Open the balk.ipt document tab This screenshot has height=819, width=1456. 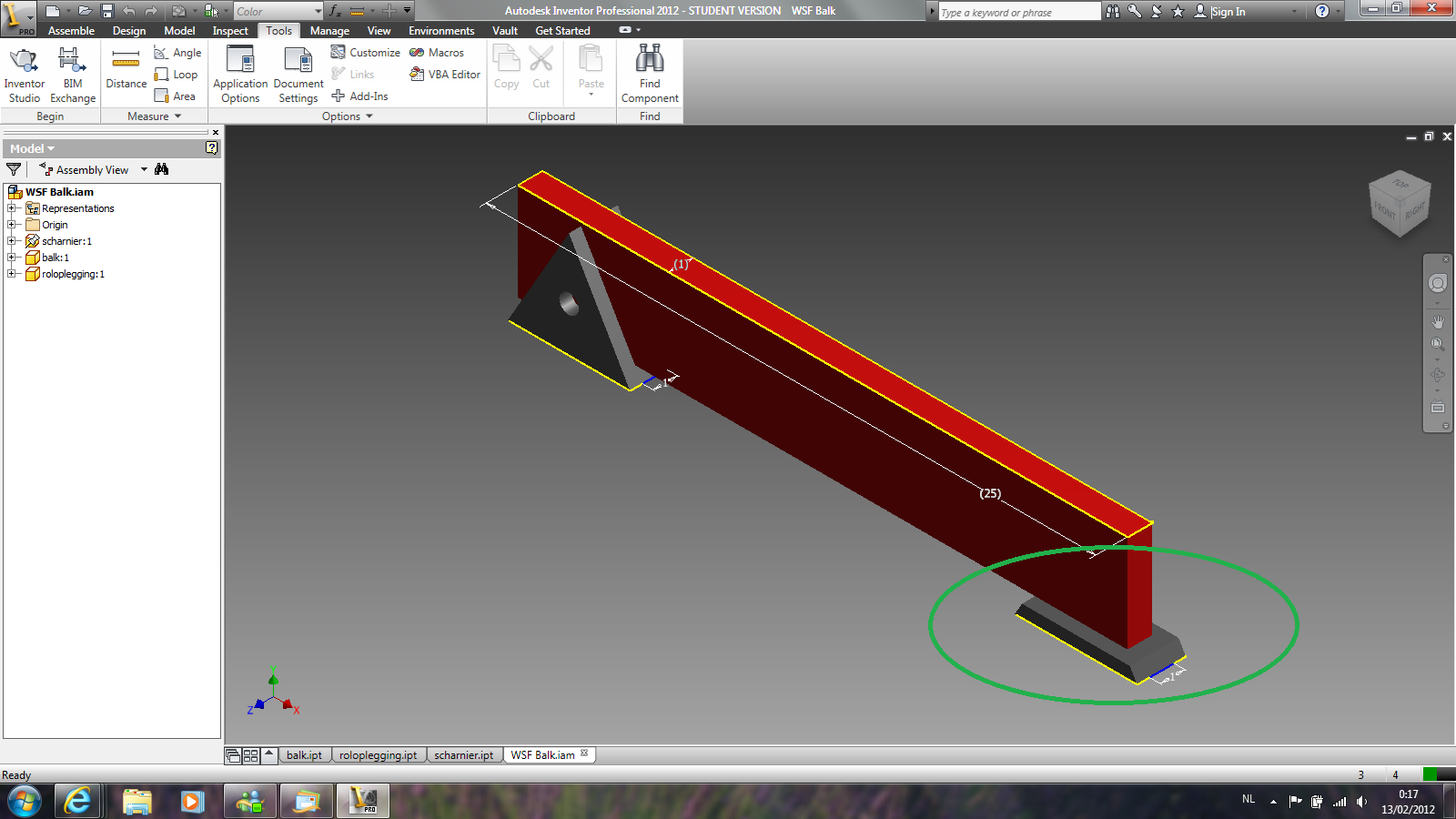pos(304,755)
